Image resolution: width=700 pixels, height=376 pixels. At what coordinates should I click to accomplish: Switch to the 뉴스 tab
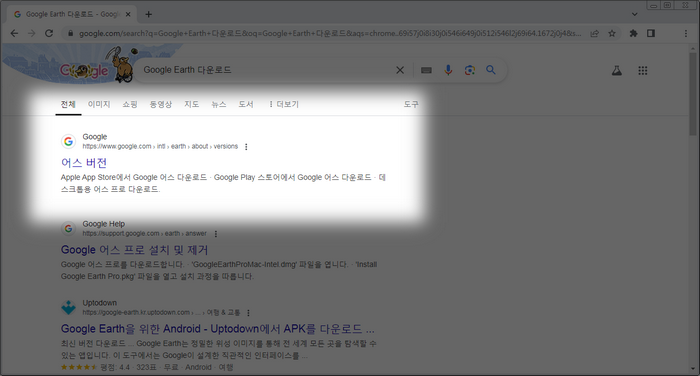pos(219,104)
